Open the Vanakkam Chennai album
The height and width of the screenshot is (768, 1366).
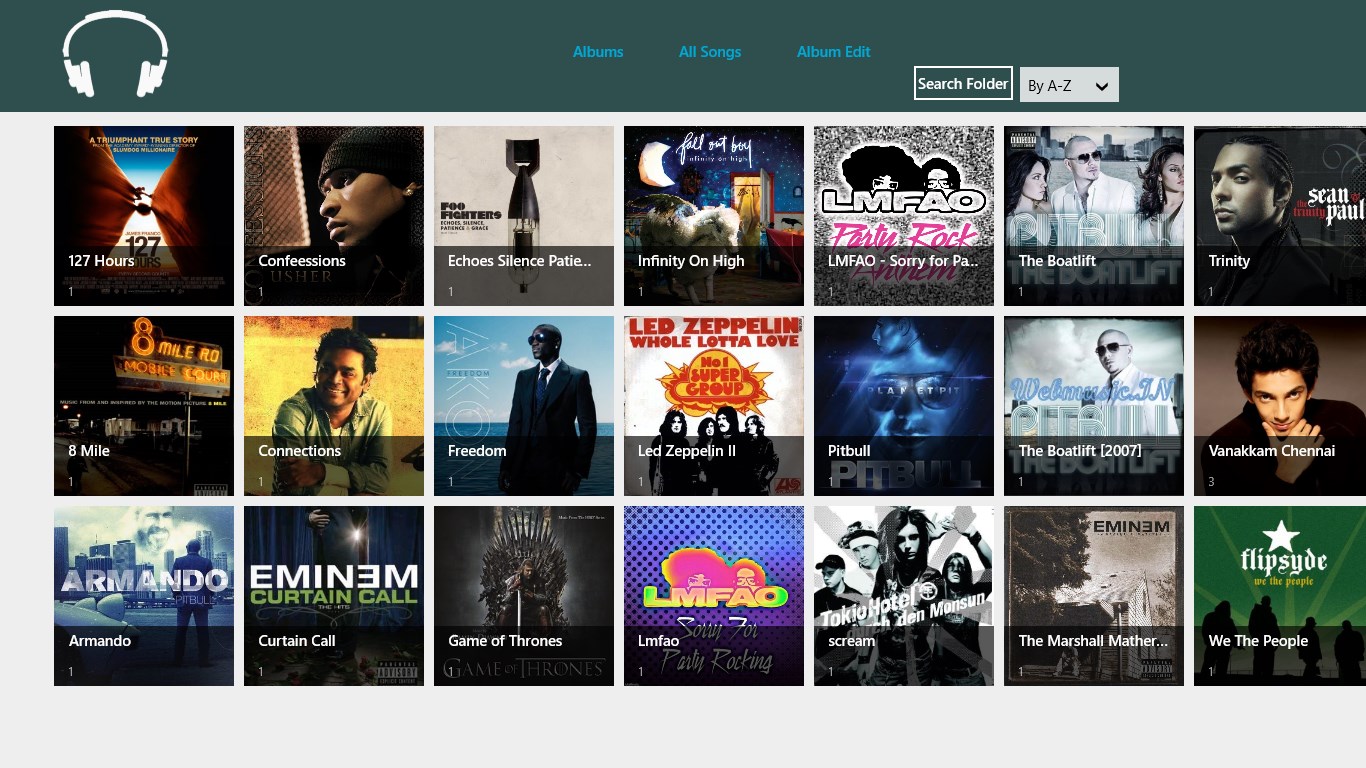pos(1280,406)
